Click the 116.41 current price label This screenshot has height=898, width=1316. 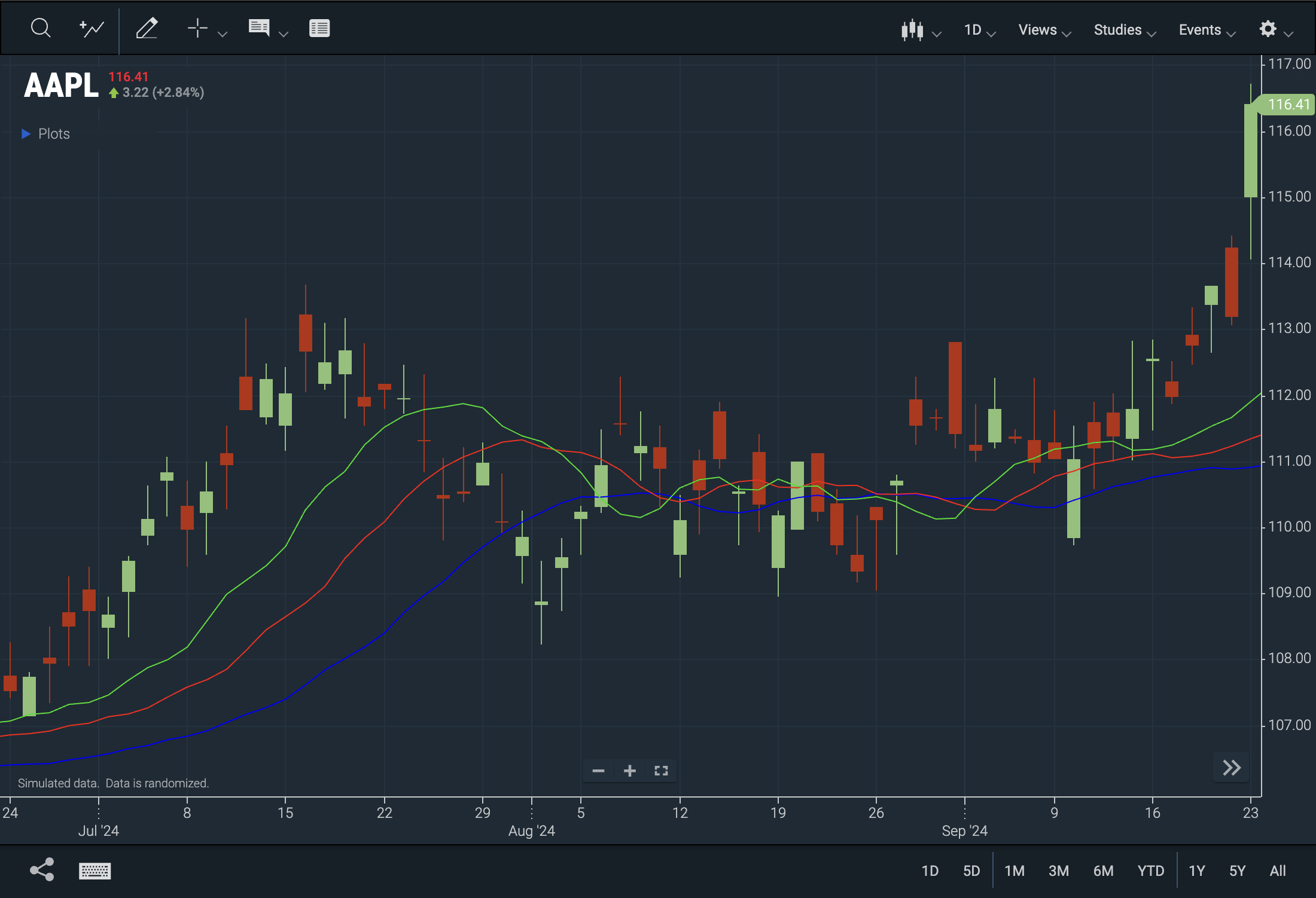(1288, 105)
